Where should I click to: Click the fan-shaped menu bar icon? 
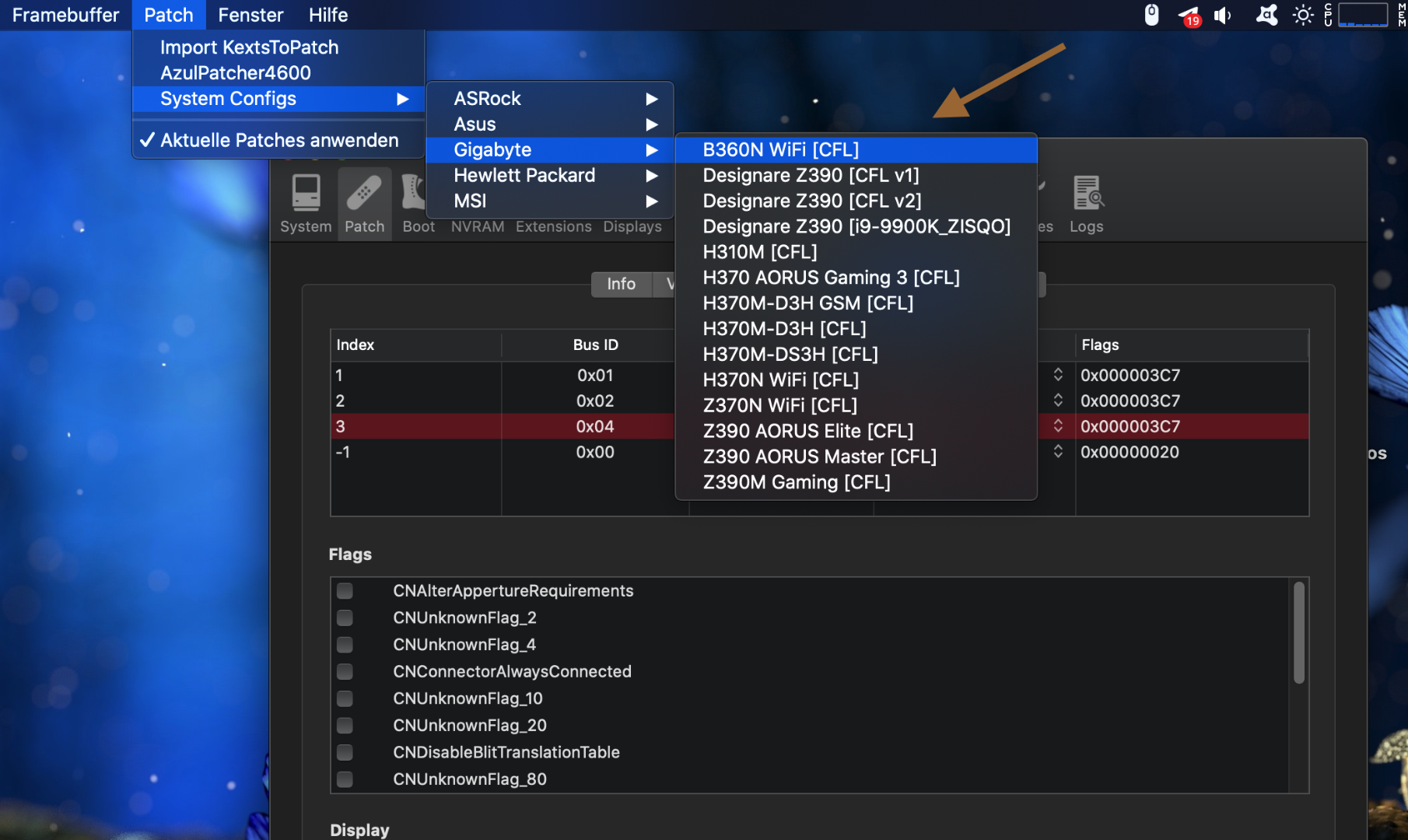coord(1266,15)
